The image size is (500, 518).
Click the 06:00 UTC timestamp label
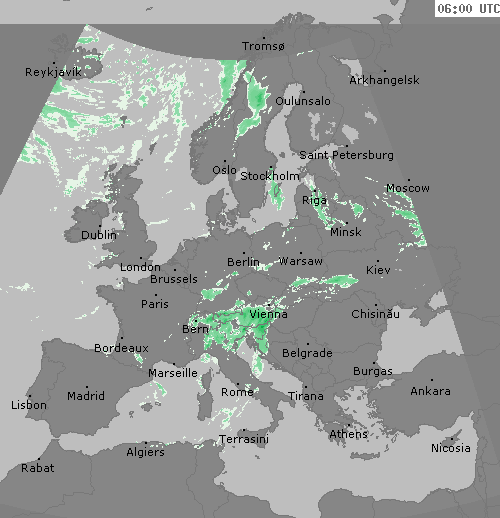(468, 9)
